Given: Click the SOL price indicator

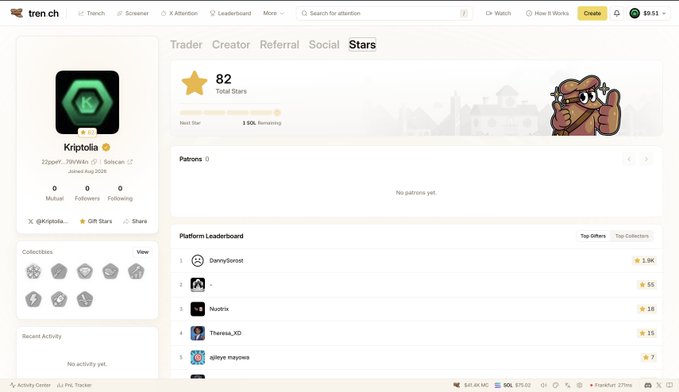Looking at the screenshot, I should pos(512,385).
